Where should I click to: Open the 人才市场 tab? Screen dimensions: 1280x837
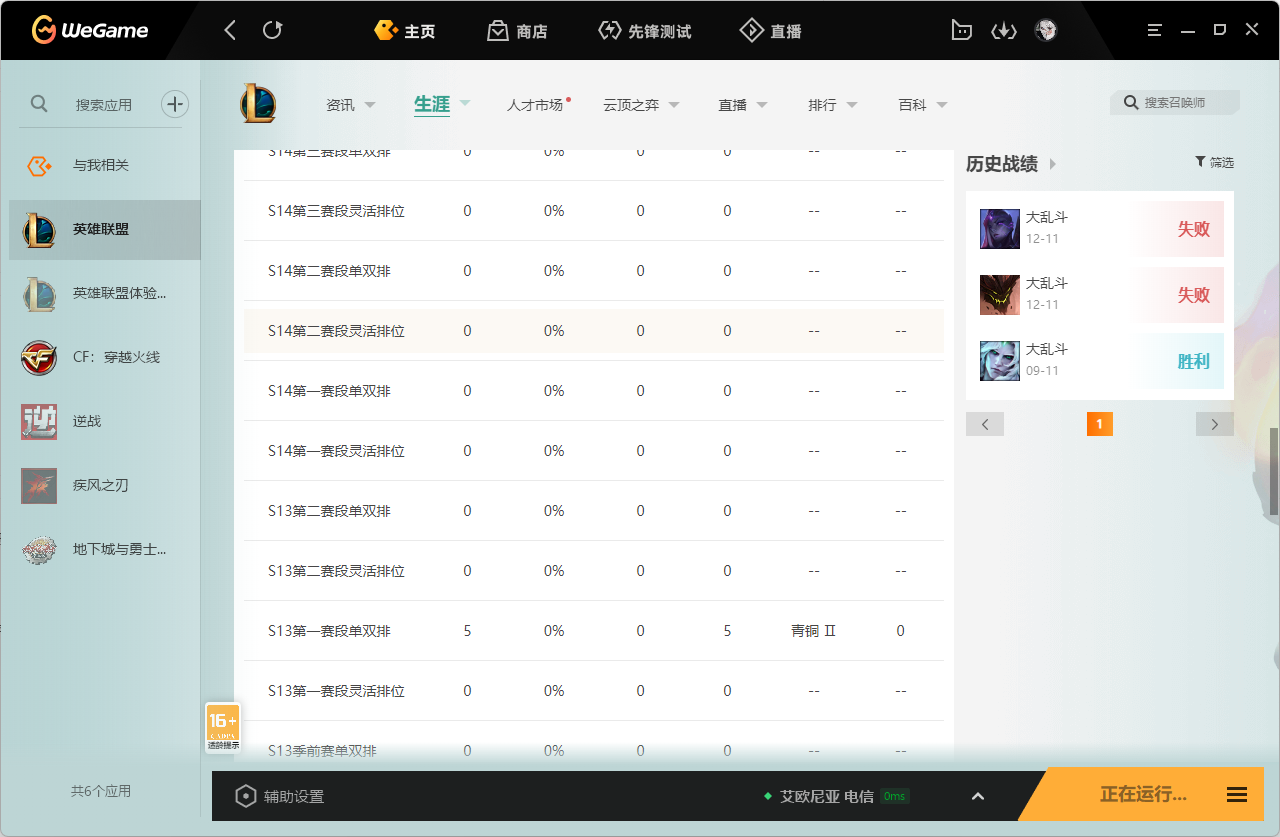click(x=536, y=105)
